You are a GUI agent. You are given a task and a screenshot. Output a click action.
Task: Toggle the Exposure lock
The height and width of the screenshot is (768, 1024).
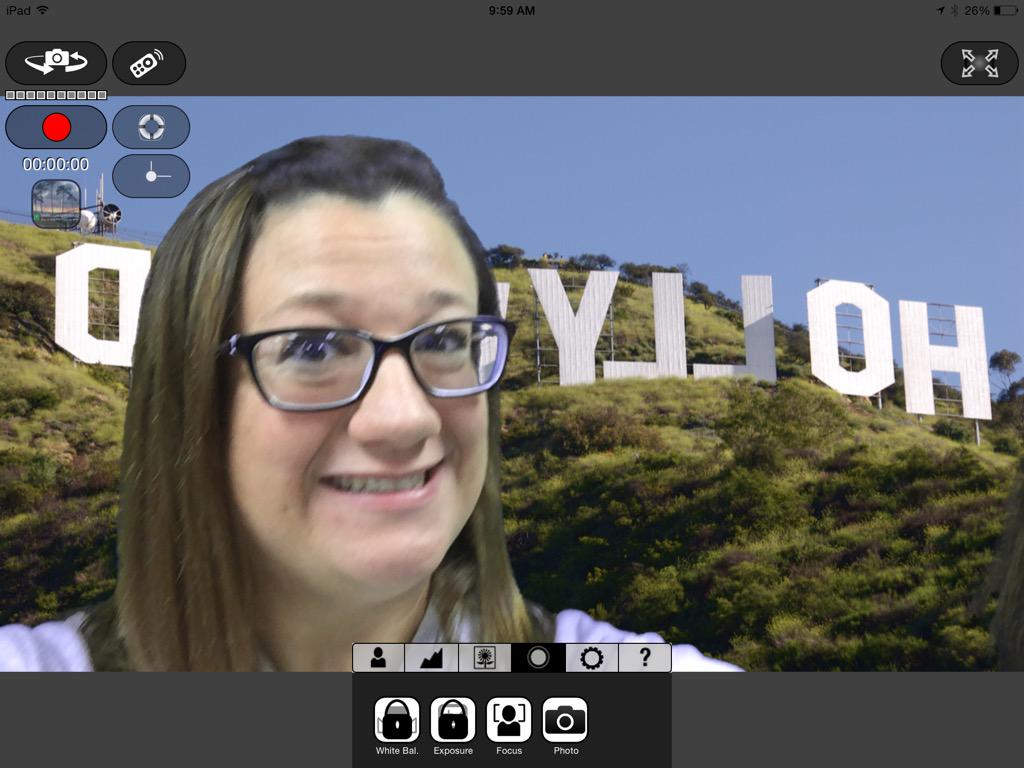pyautogui.click(x=453, y=720)
